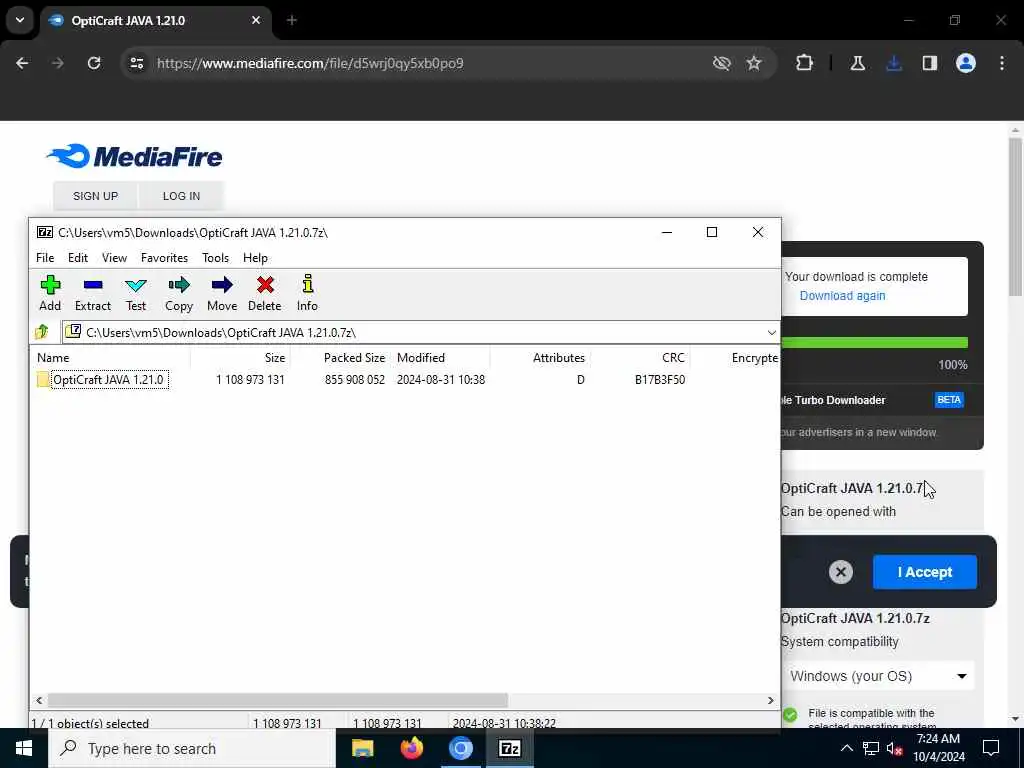Click the I Accept button

tap(925, 572)
